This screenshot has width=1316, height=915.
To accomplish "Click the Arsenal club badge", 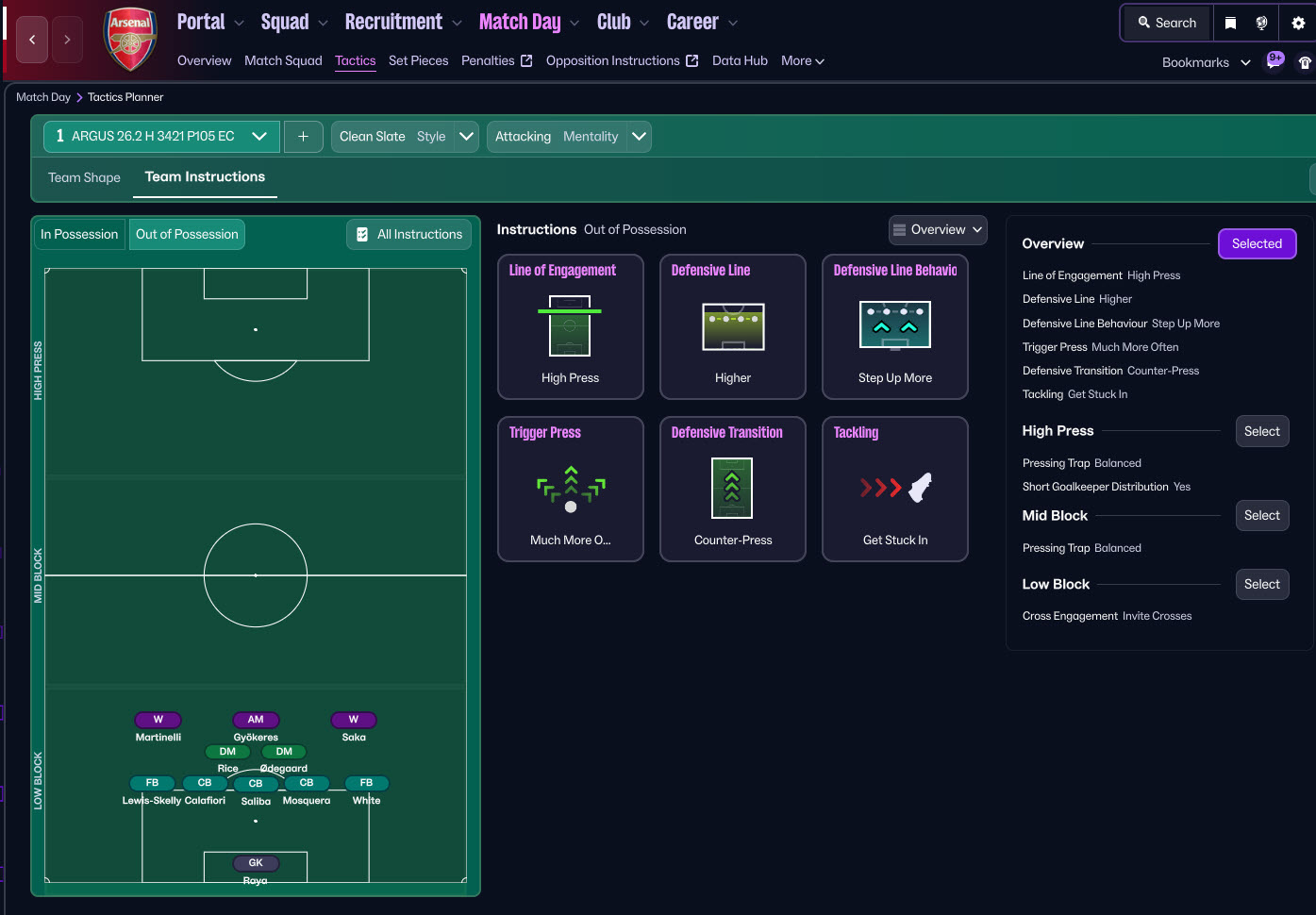I will 130,40.
